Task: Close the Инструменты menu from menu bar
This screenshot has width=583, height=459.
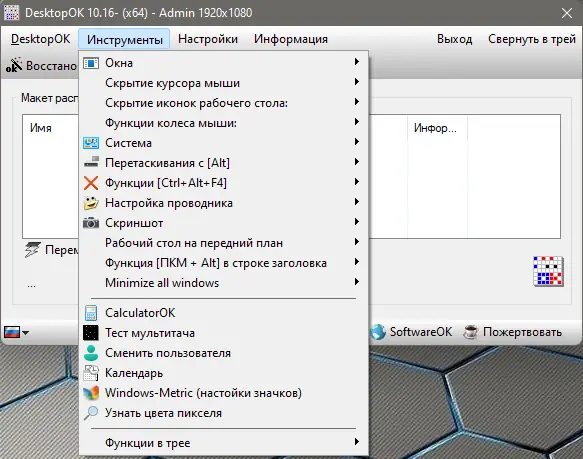Action: [125, 39]
